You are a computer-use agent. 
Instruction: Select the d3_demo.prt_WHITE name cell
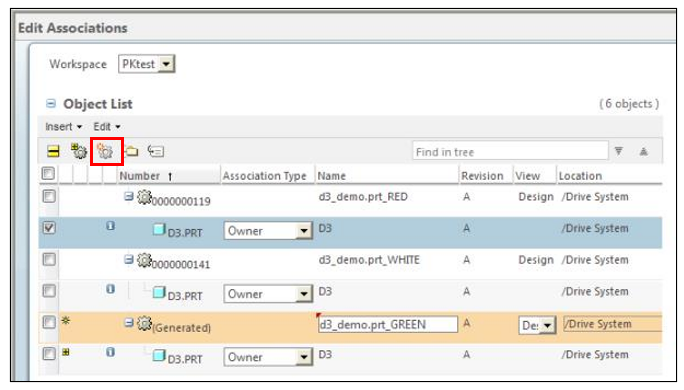pos(369,260)
